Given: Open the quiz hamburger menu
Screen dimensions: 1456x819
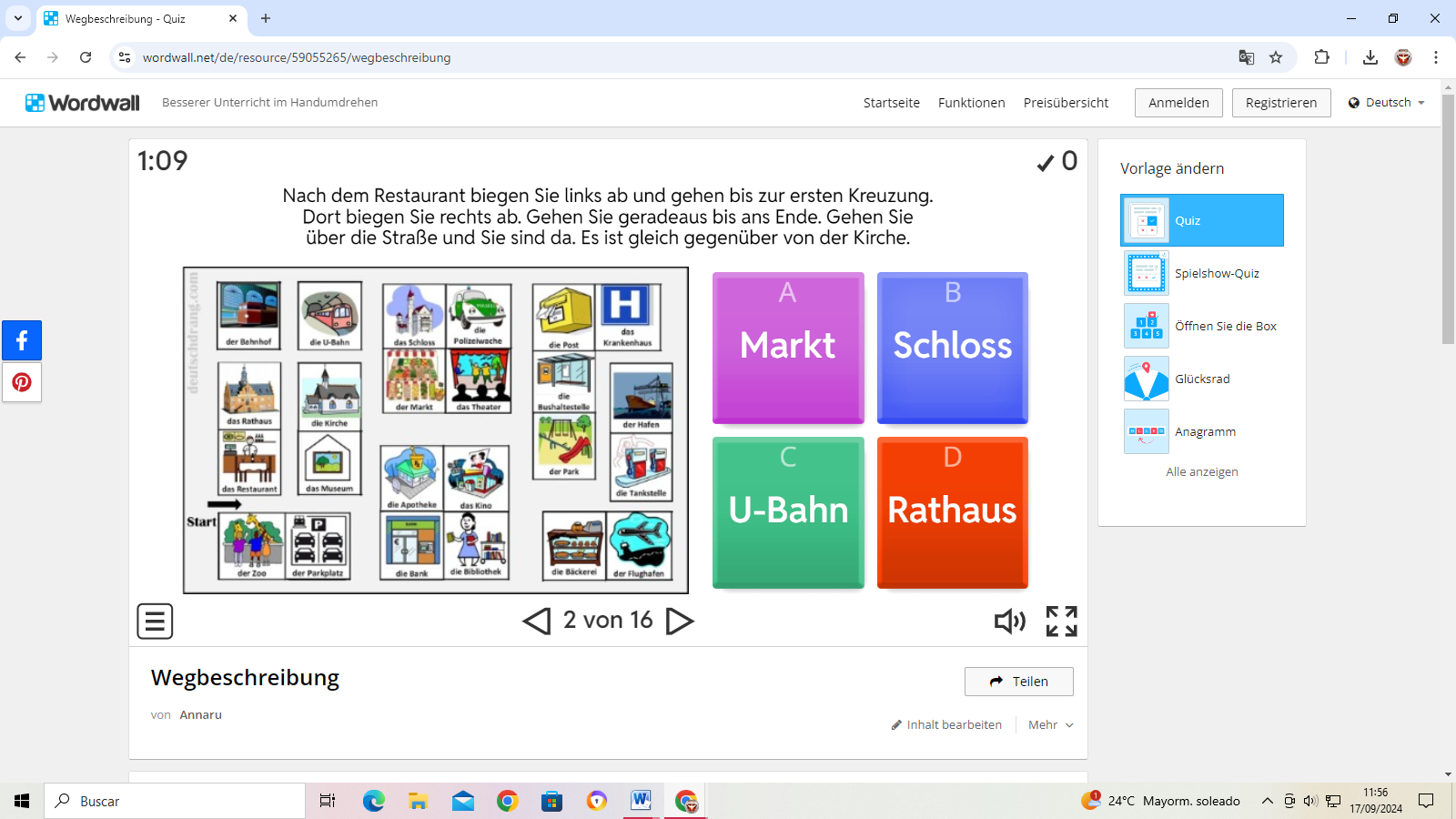Looking at the screenshot, I should [x=155, y=622].
